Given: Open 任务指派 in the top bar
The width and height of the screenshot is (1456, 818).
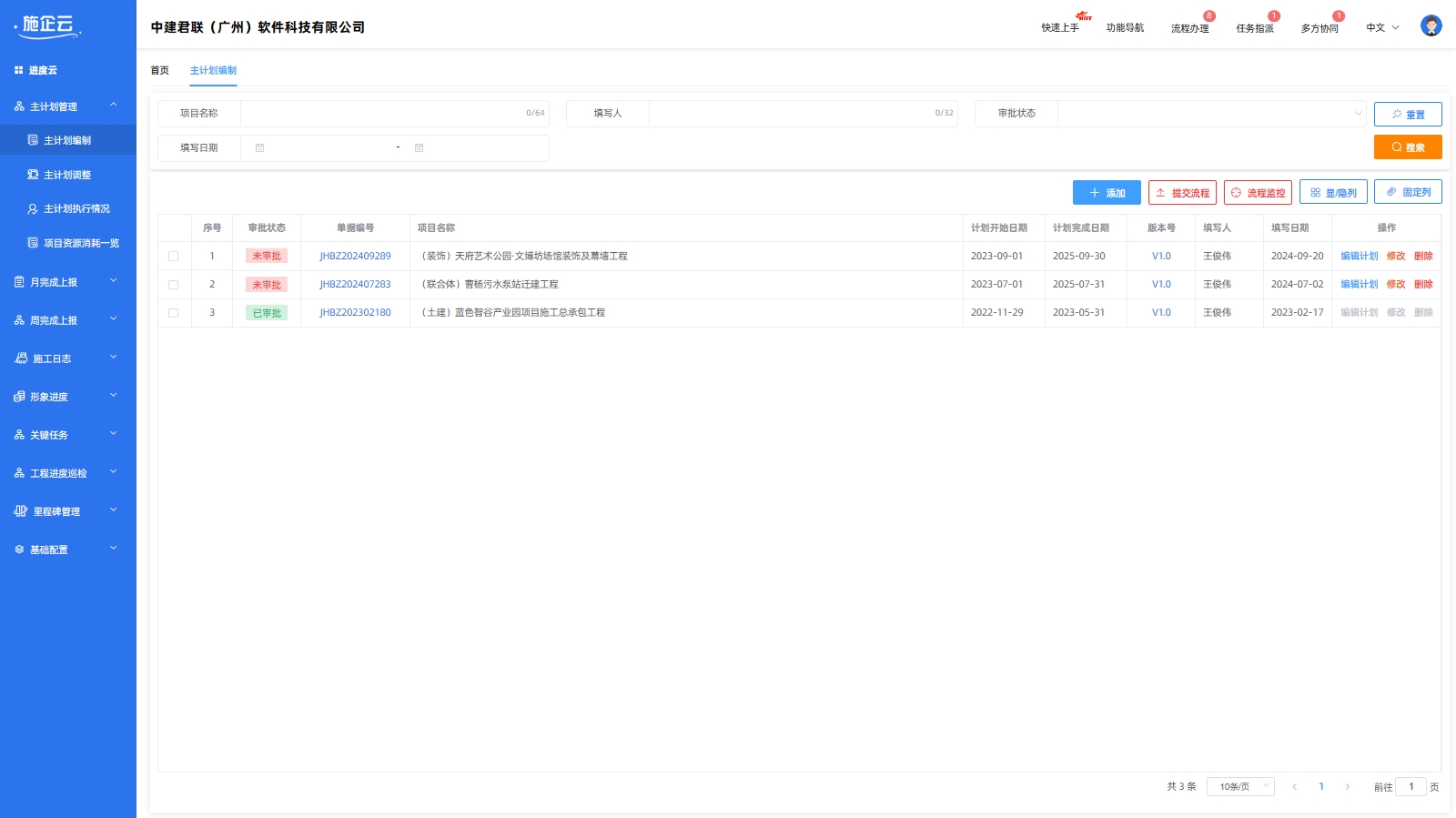Looking at the screenshot, I should click(1255, 28).
